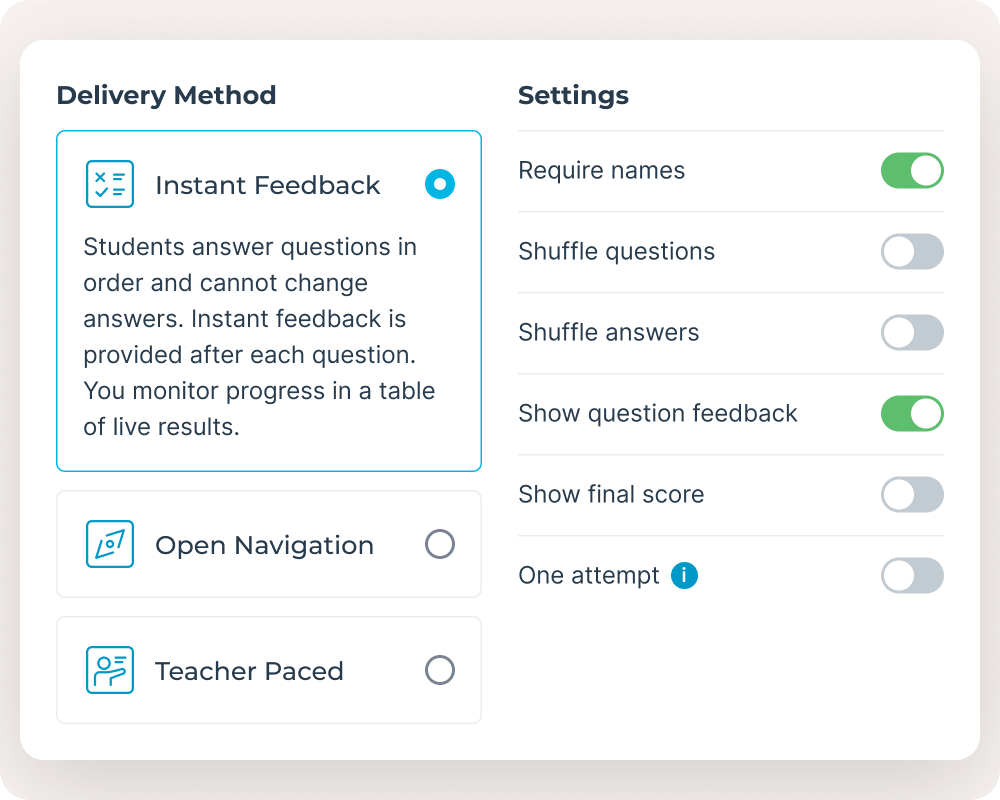Enable the Shuffle questions toggle
The image size is (1000, 800).
pos(912,251)
